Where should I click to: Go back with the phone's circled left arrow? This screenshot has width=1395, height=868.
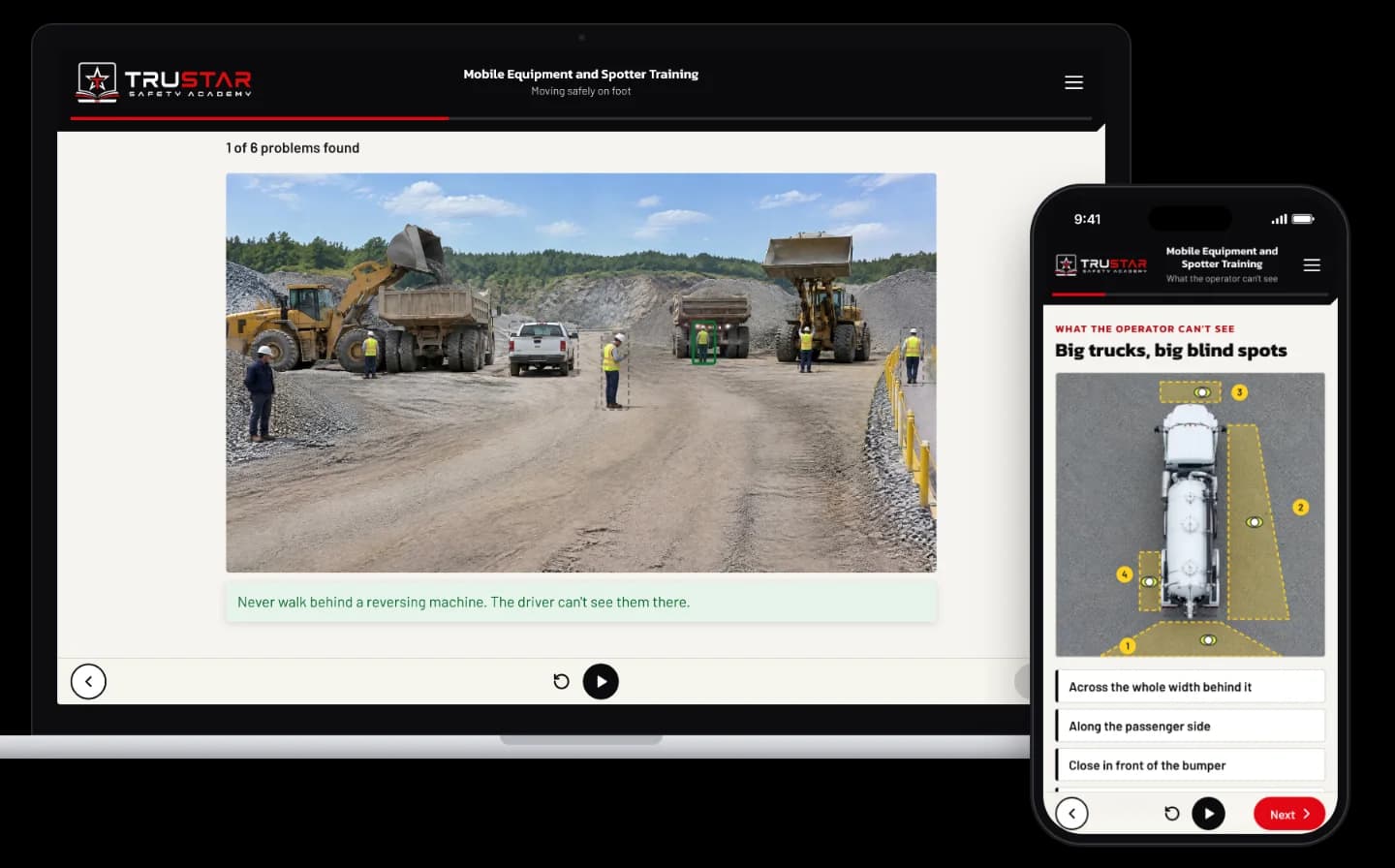click(1071, 814)
